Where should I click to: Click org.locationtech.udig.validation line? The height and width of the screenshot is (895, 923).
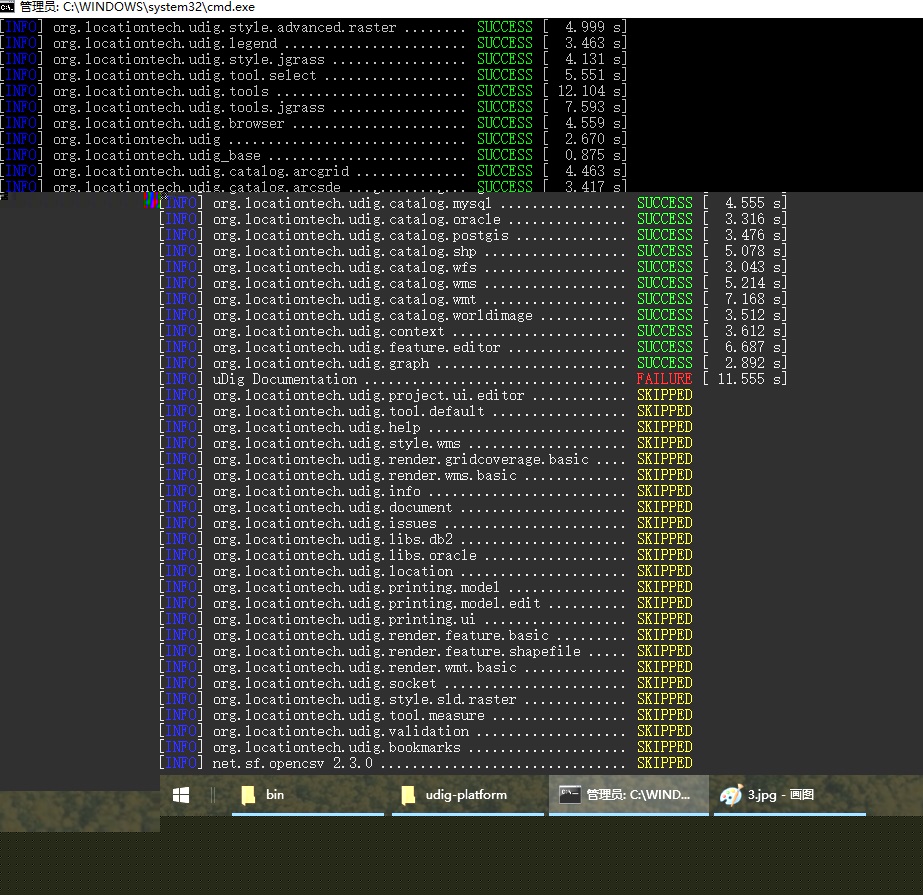(426, 731)
